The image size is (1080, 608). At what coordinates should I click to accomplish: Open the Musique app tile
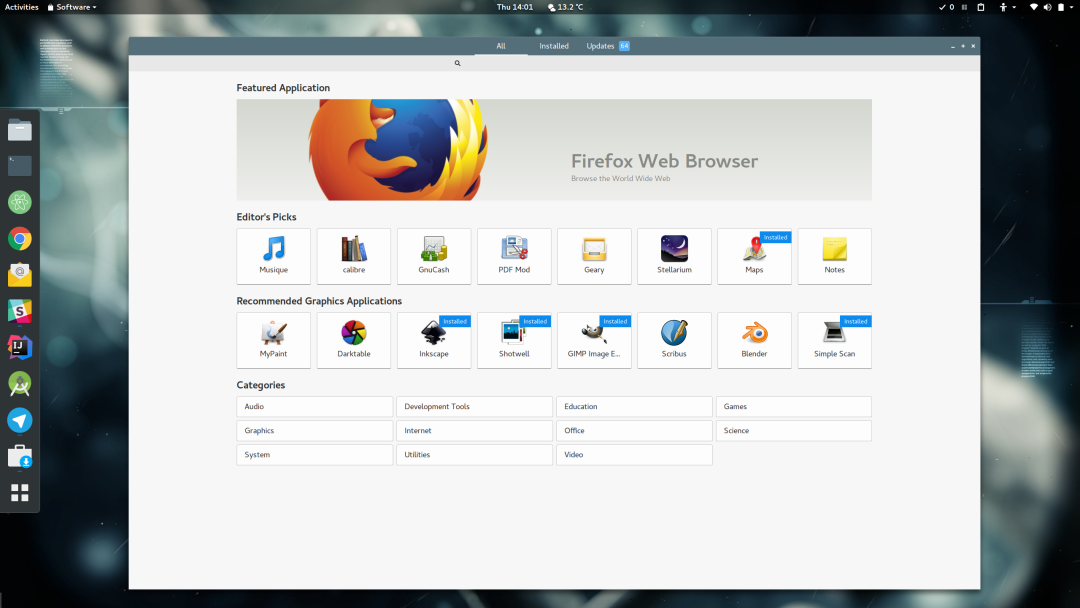[273, 256]
